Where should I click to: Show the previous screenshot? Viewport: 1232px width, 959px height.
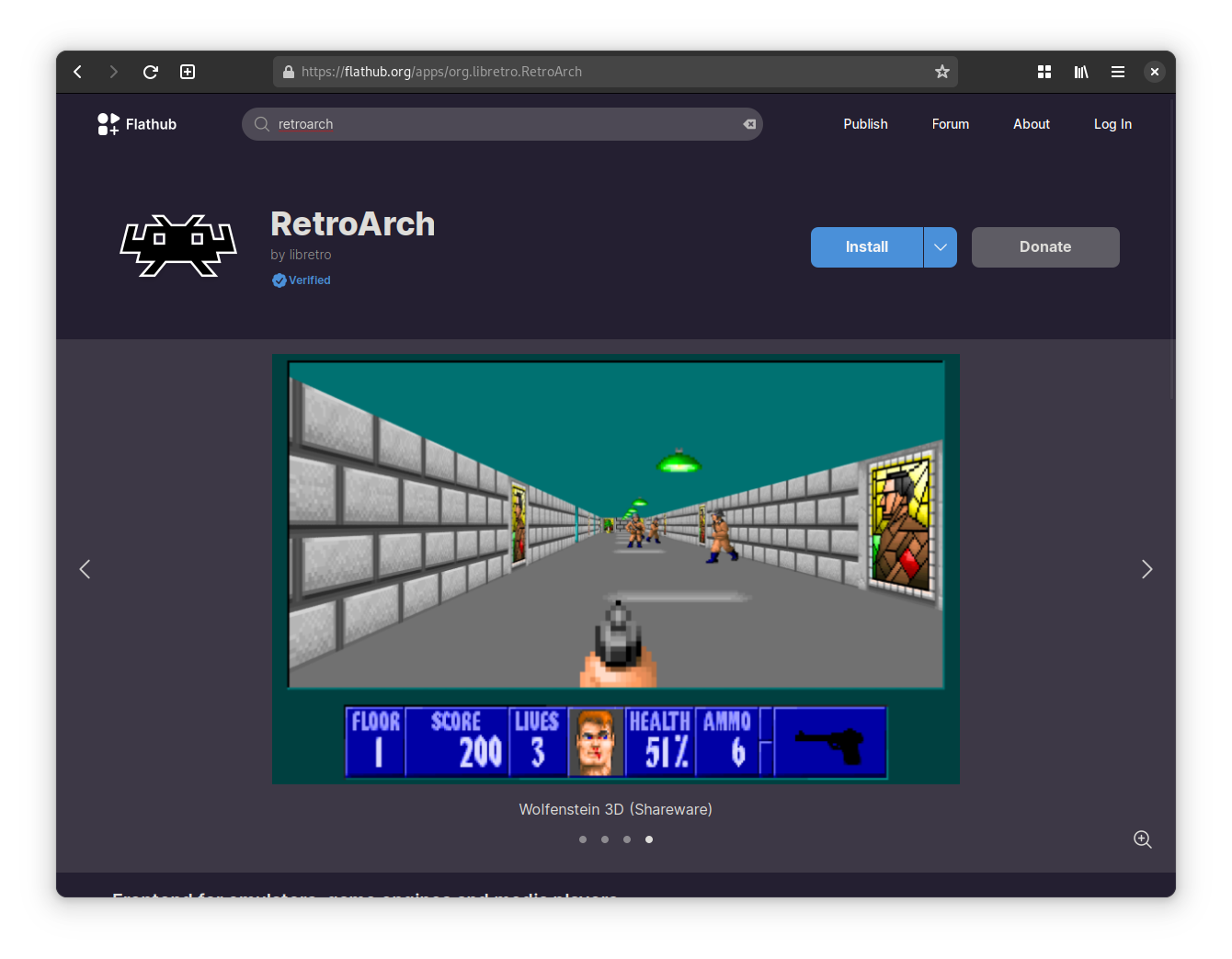coord(85,569)
